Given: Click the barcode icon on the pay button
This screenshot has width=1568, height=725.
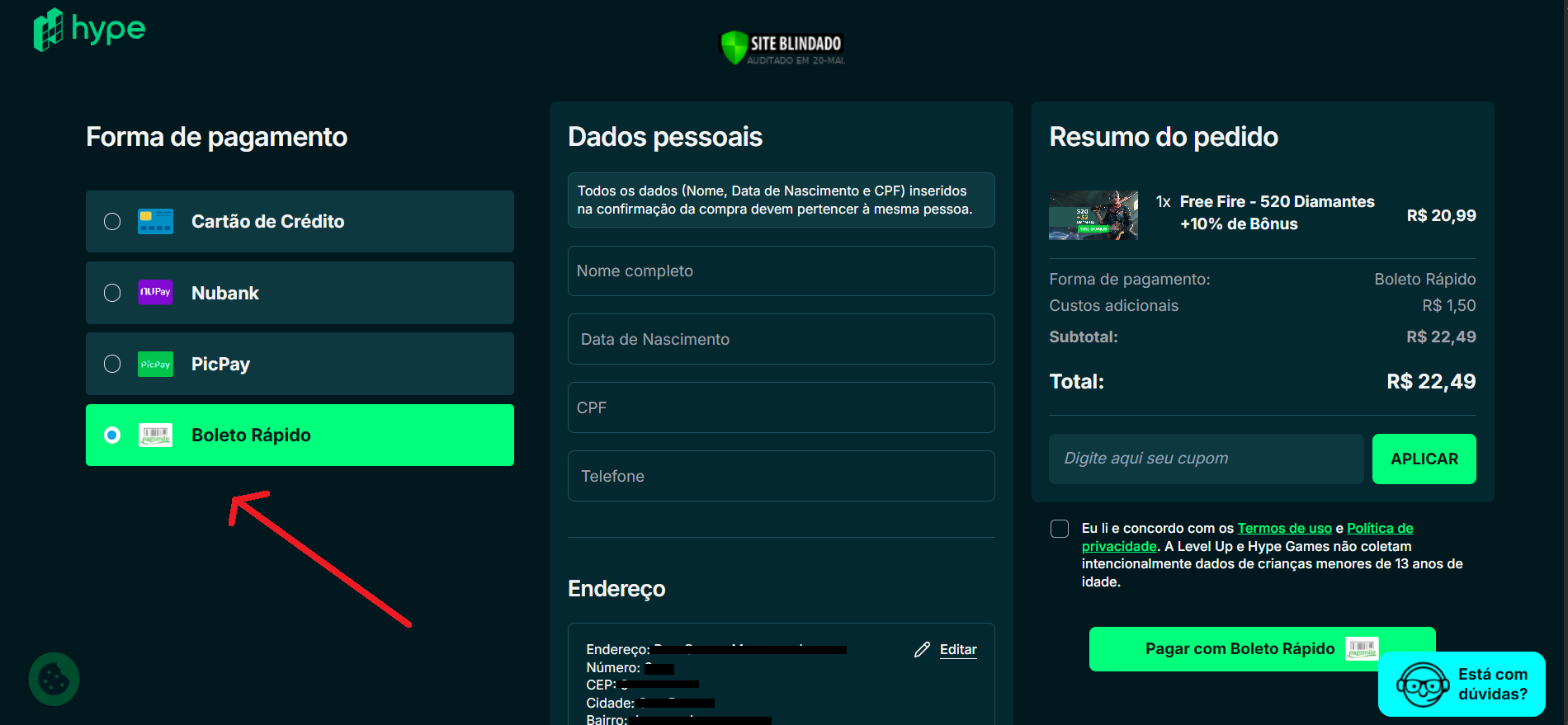Looking at the screenshot, I should pyautogui.click(x=1362, y=649).
